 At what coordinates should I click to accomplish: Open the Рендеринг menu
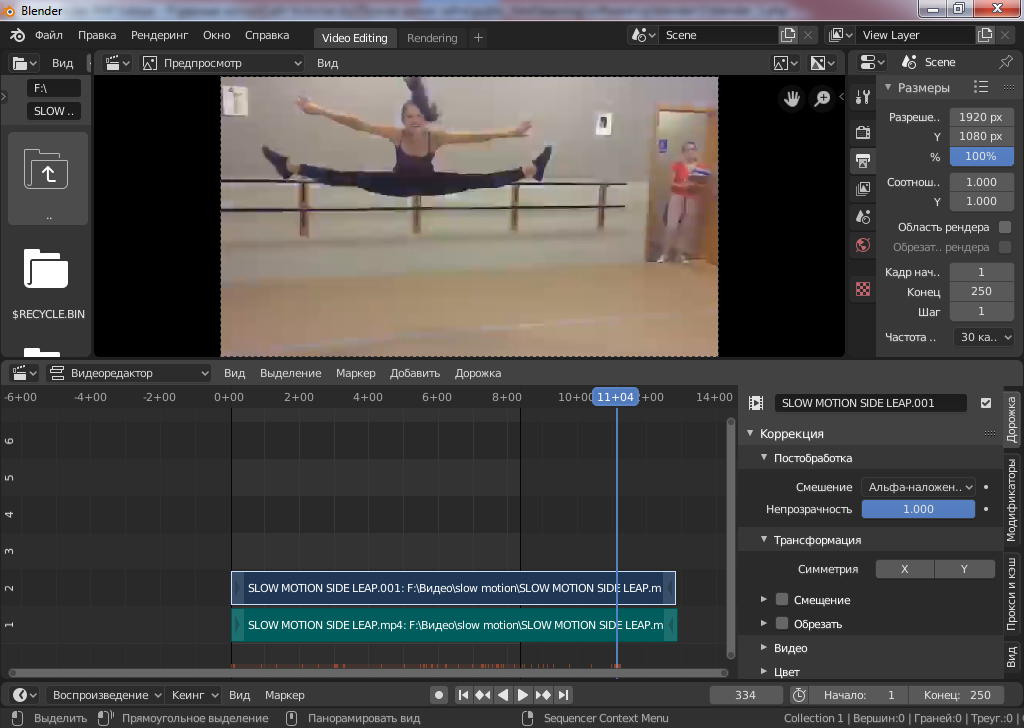[x=160, y=35]
